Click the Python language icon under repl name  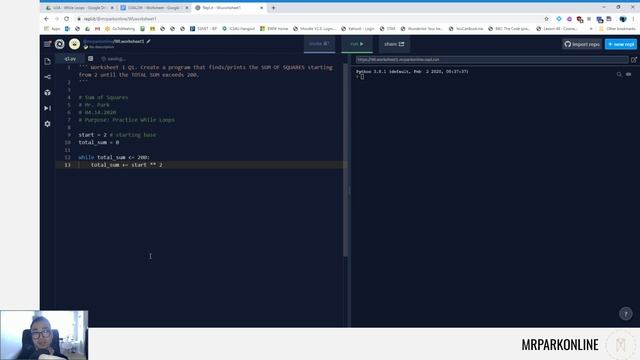coord(86,47)
